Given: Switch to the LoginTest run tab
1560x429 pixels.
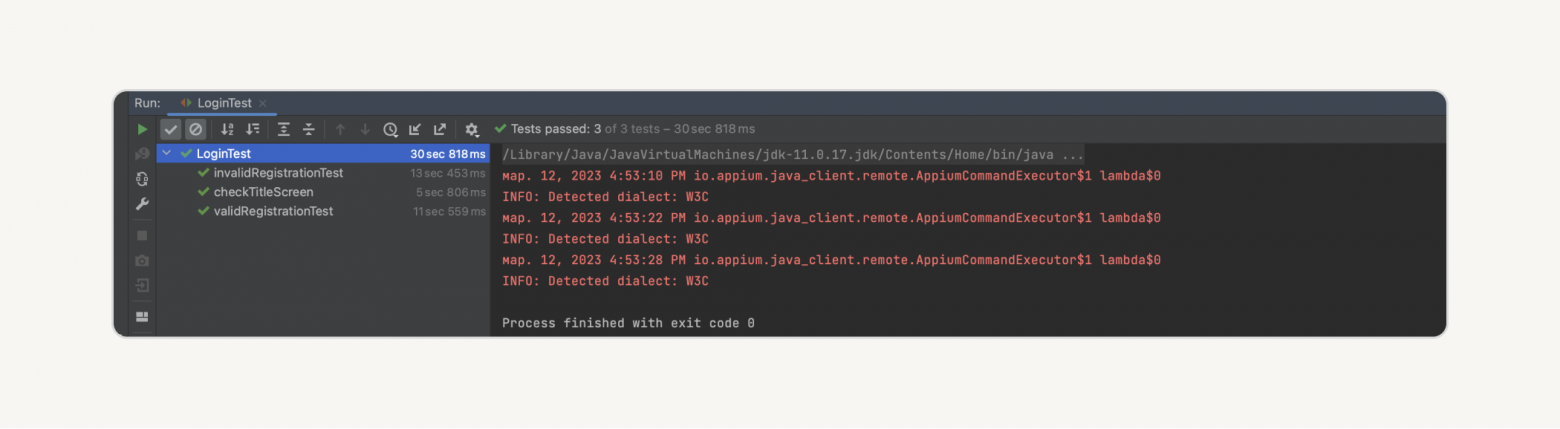Looking at the screenshot, I should click(x=224, y=103).
